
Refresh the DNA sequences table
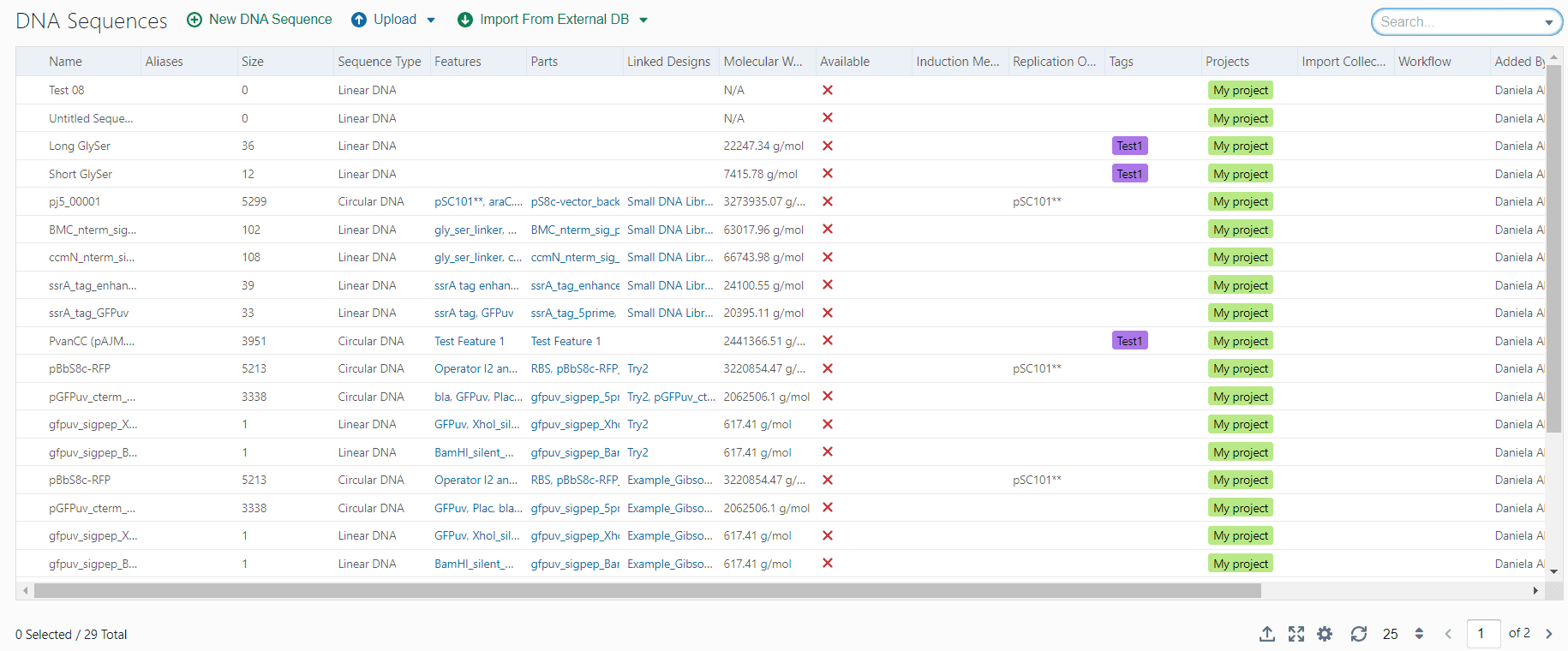1358,634
